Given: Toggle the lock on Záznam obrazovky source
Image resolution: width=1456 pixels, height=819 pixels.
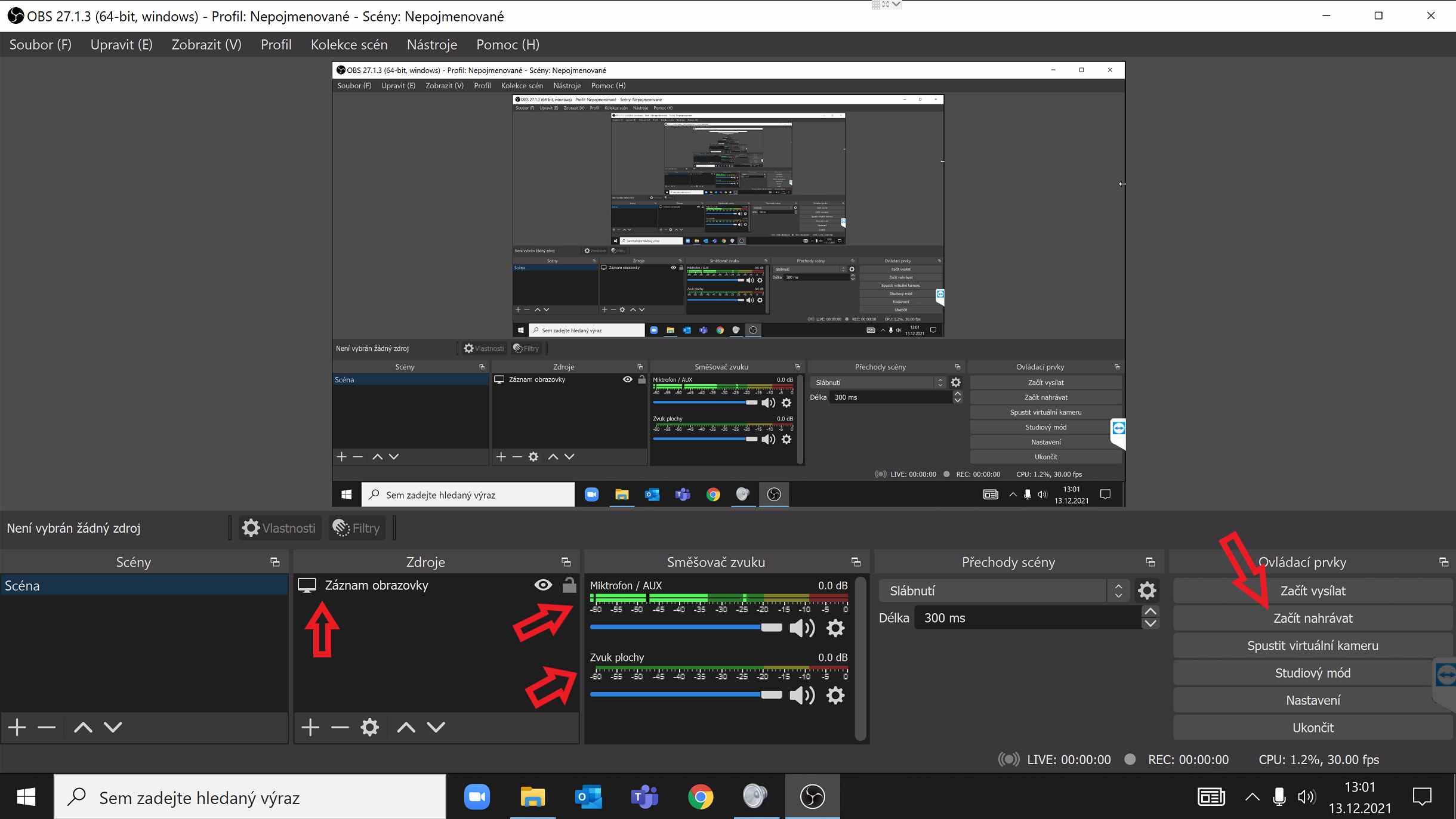Looking at the screenshot, I should 569,585.
